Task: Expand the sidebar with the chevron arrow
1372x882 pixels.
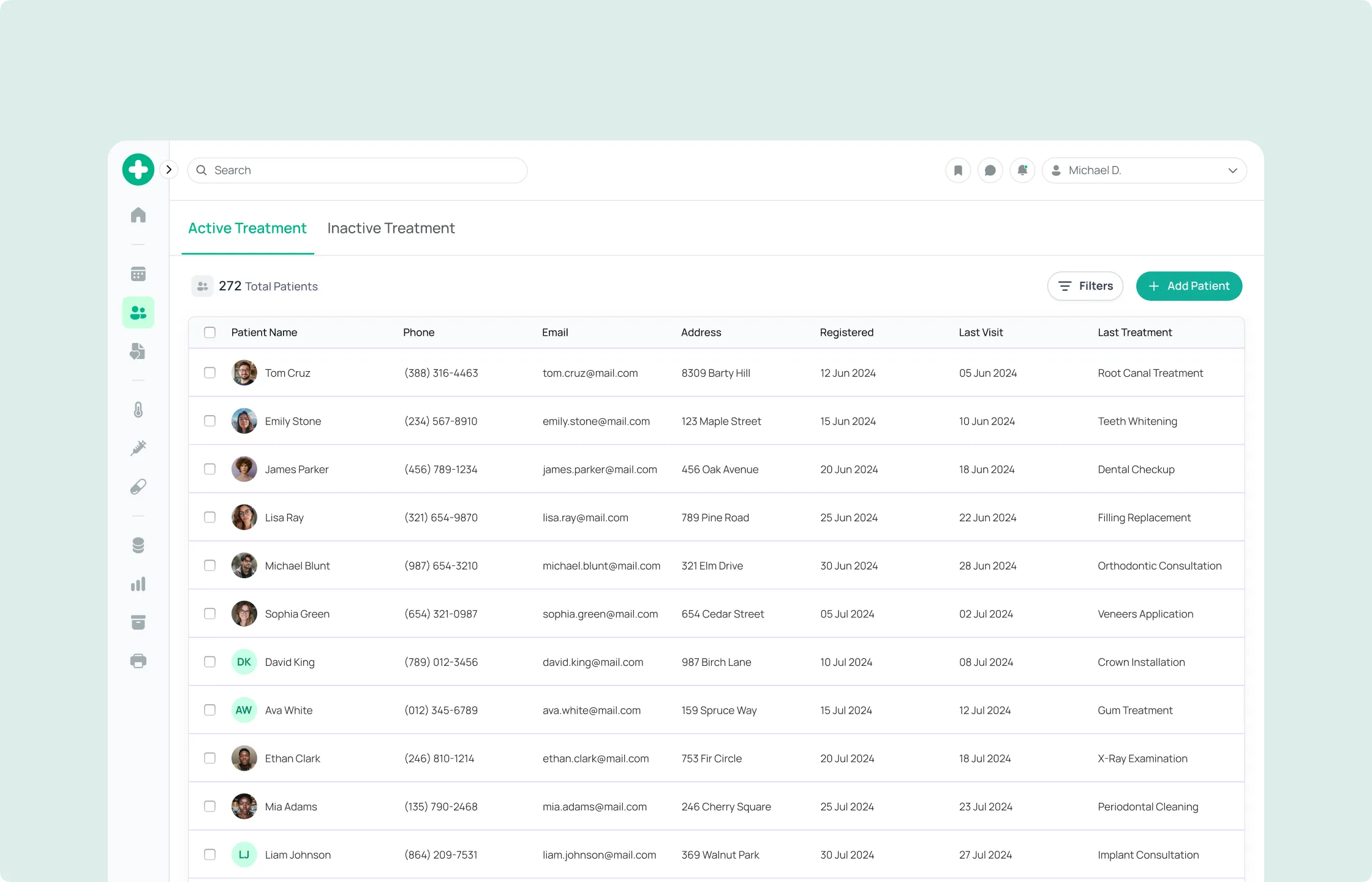Action: 169,170
